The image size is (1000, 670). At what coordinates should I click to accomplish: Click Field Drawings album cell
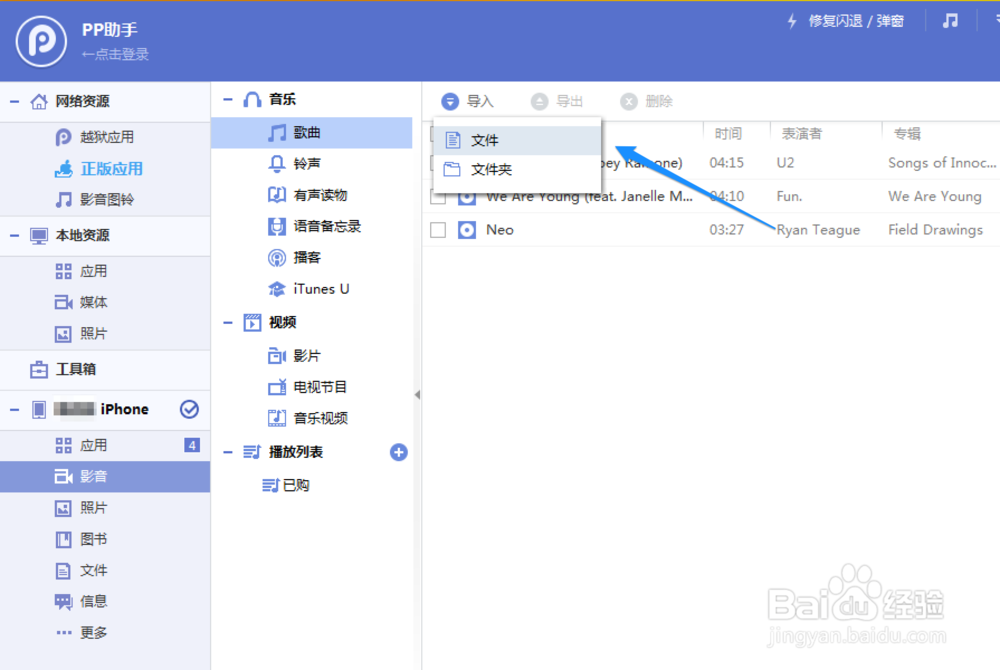(936, 230)
